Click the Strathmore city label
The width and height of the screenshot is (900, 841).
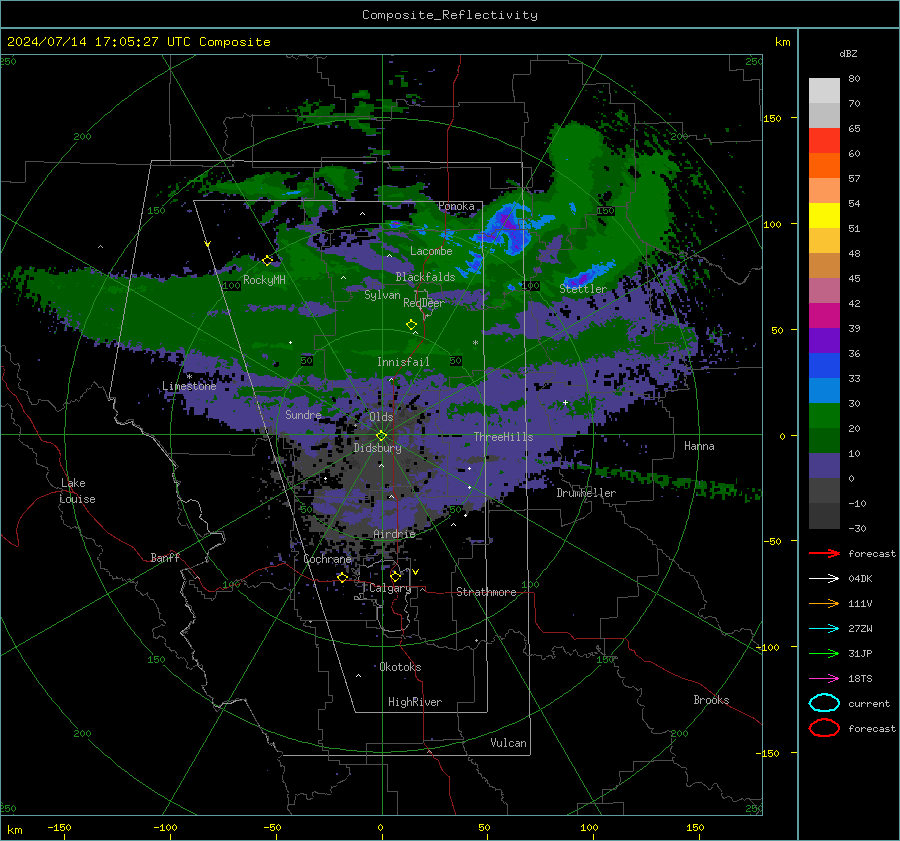coord(486,592)
